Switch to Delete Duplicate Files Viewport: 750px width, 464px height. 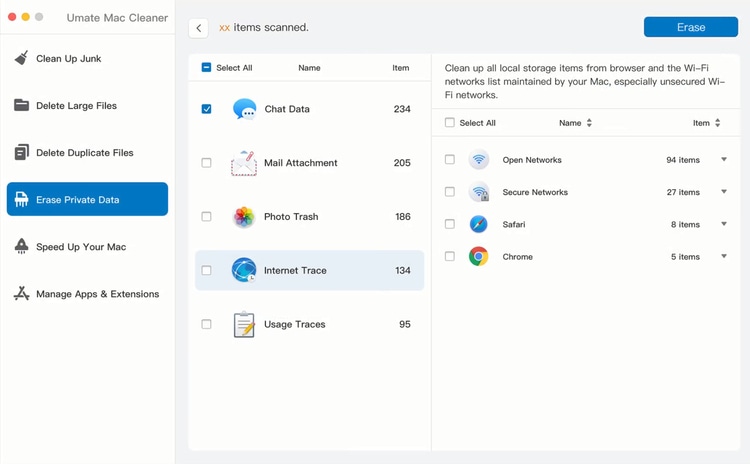pos(84,153)
